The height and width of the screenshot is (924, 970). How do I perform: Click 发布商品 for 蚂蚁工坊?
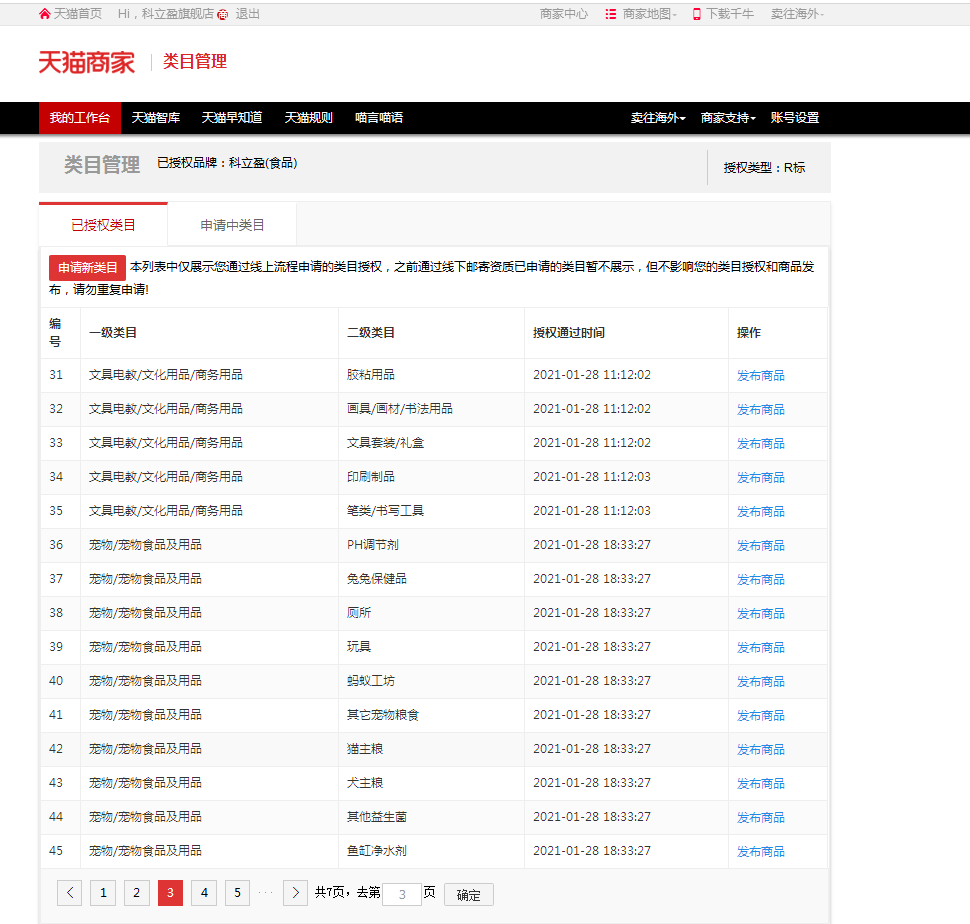(760, 682)
